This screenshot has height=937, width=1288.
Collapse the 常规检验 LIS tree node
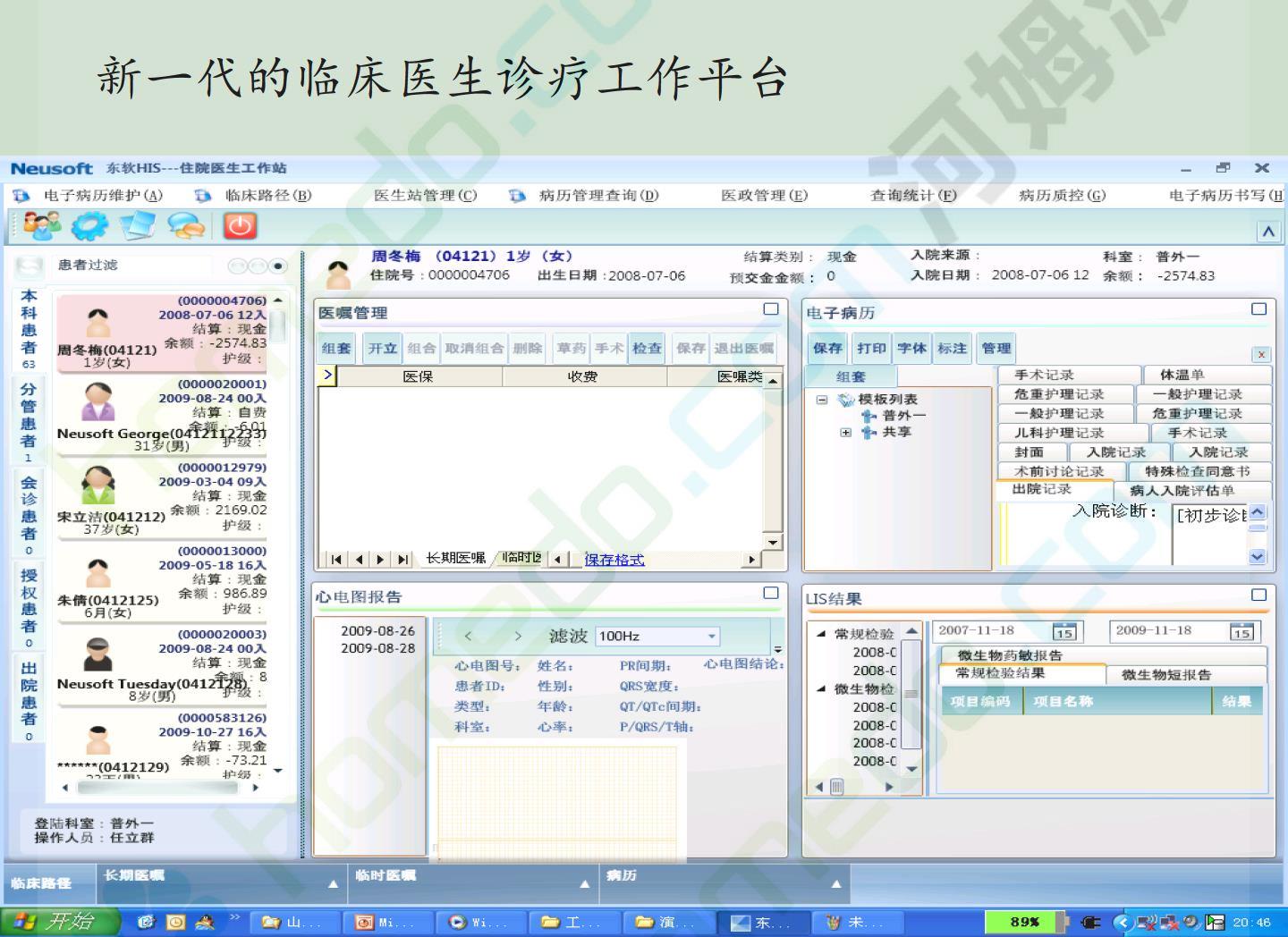coord(821,634)
